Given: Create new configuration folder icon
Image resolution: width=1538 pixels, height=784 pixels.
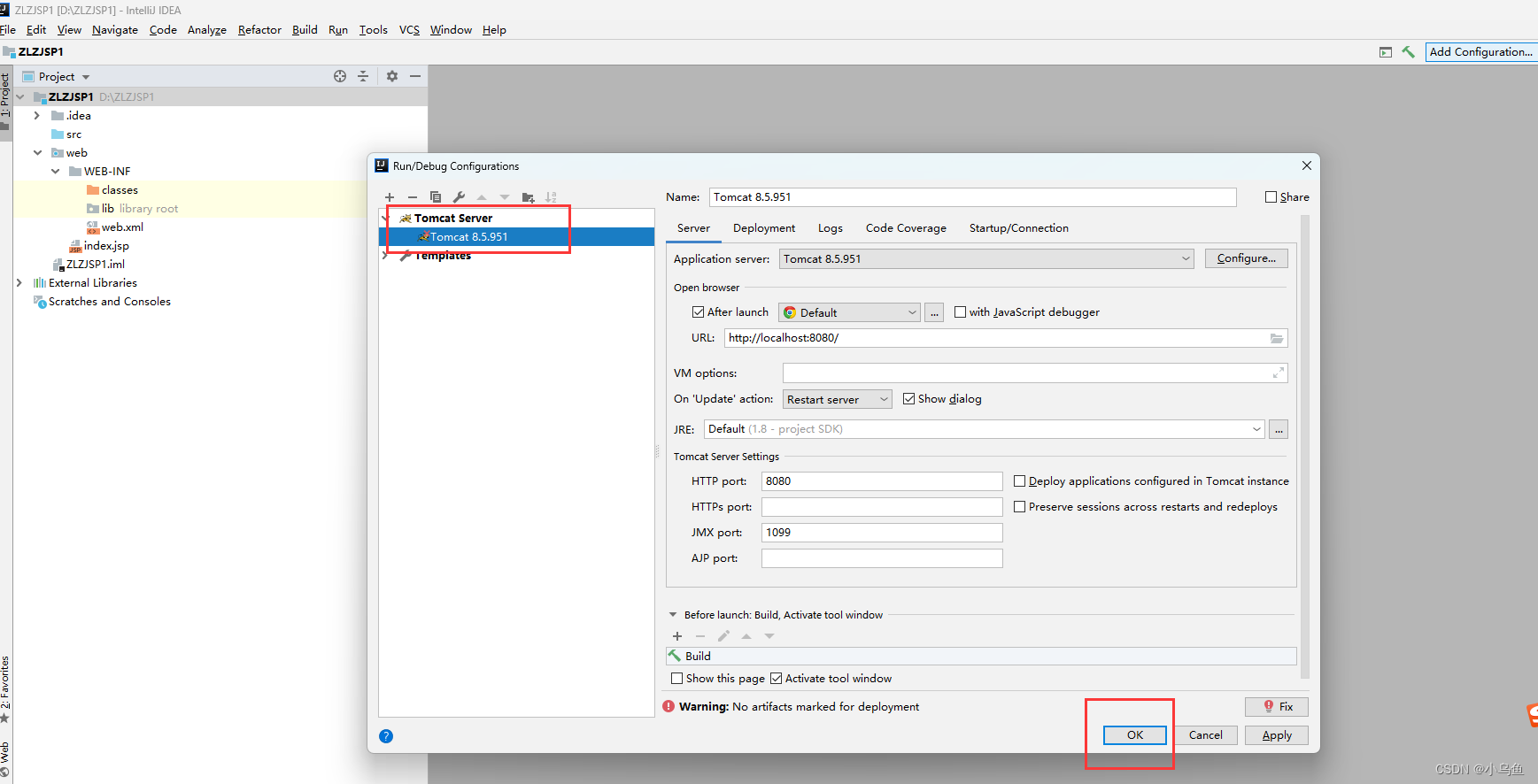Looking at the screenshot, I should (529, 197).
